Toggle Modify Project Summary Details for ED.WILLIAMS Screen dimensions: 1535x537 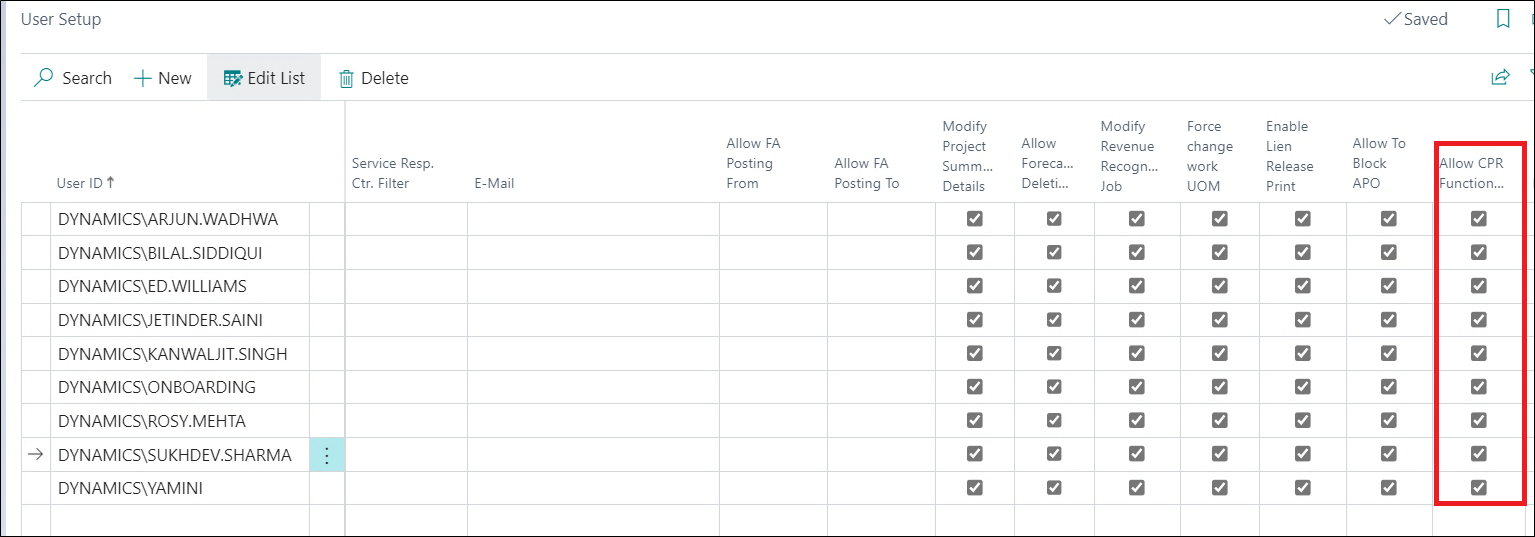[975, 286]
